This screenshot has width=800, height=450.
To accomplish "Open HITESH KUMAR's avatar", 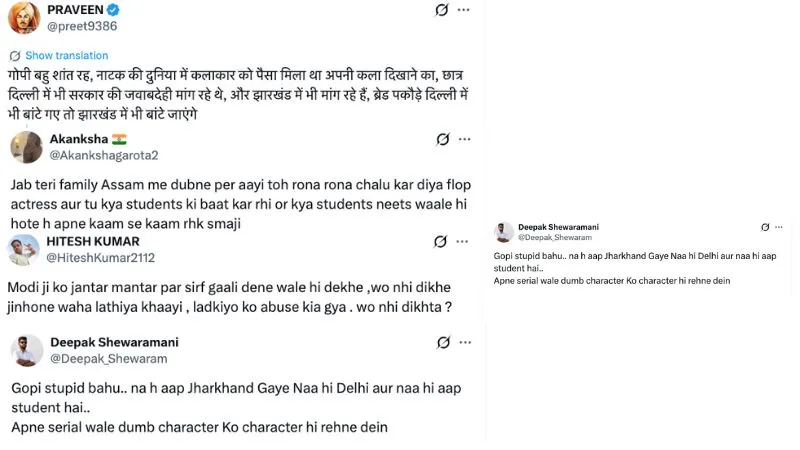I will click(x=23, y=250).
